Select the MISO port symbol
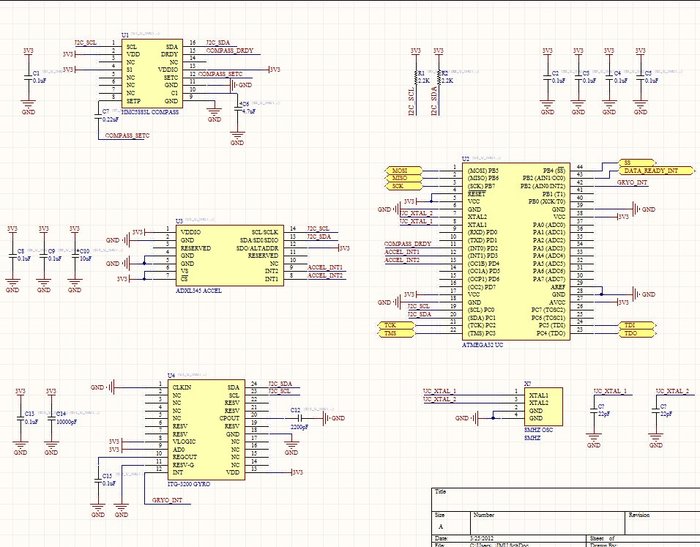This screenshot has height=547, width=700. 403,178
